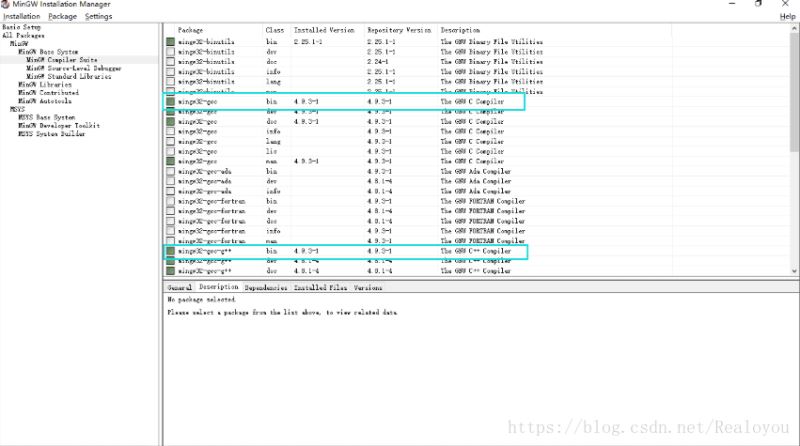Select MSYS Base System in tree
Image resolution: width=800 pixels, height=446 pixels.
46,117
